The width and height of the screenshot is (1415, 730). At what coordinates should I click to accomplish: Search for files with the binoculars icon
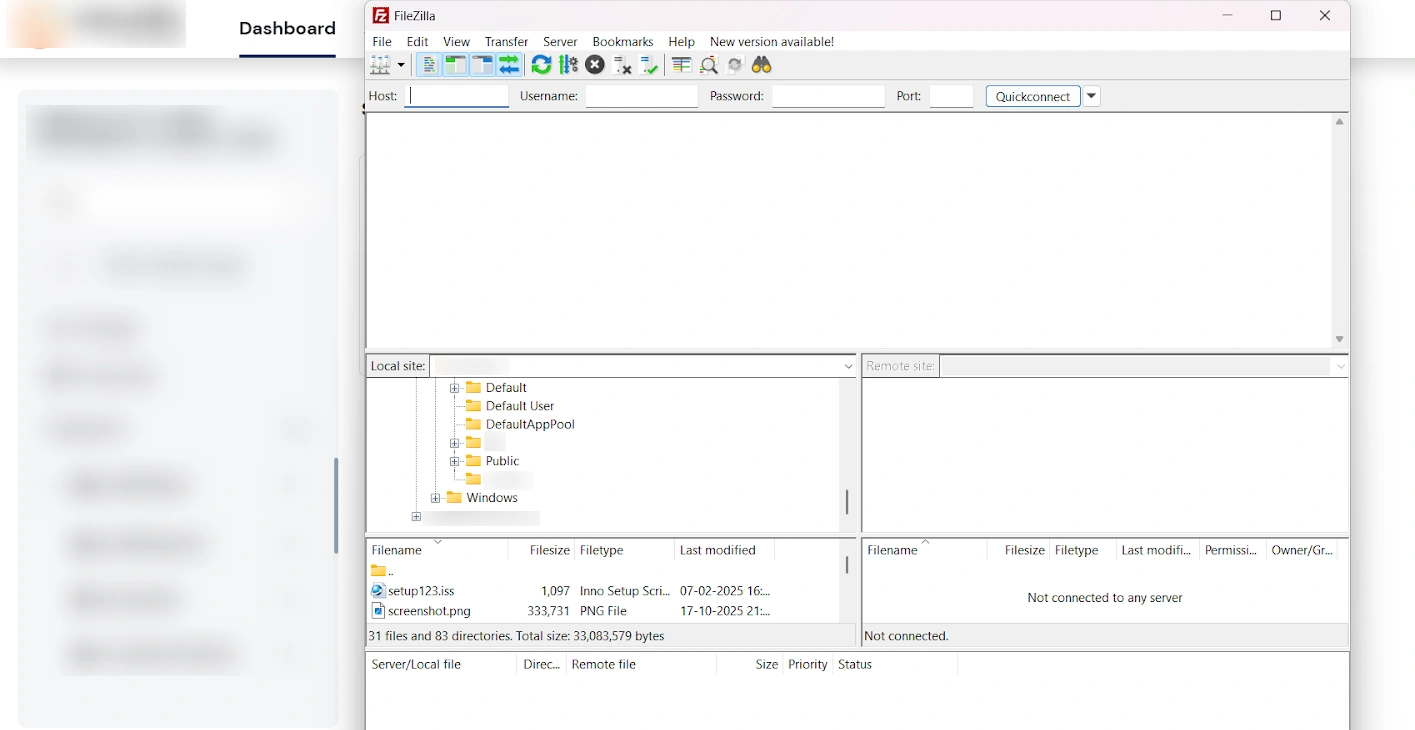pyautogui.click(x=761, y=64)
